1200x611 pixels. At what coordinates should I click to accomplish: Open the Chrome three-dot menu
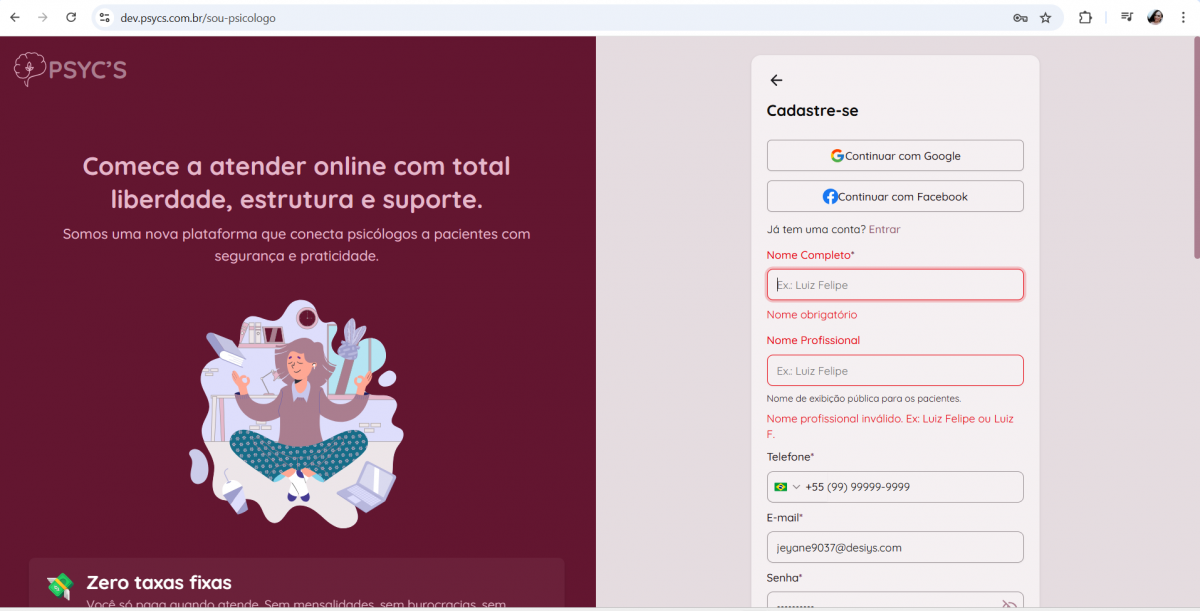[x=1183, y=17]
